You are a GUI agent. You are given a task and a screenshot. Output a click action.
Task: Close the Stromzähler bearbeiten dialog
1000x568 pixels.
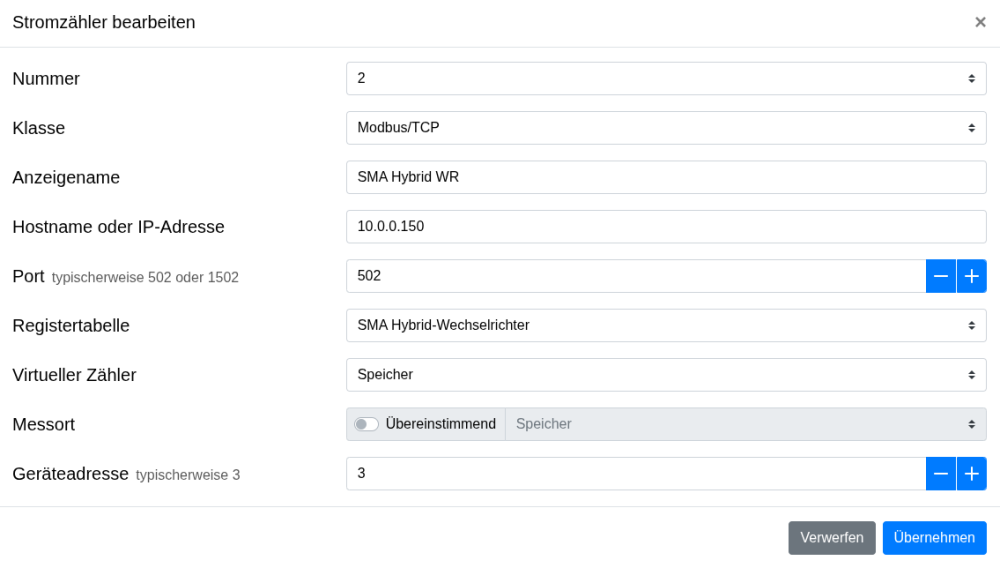980,22
